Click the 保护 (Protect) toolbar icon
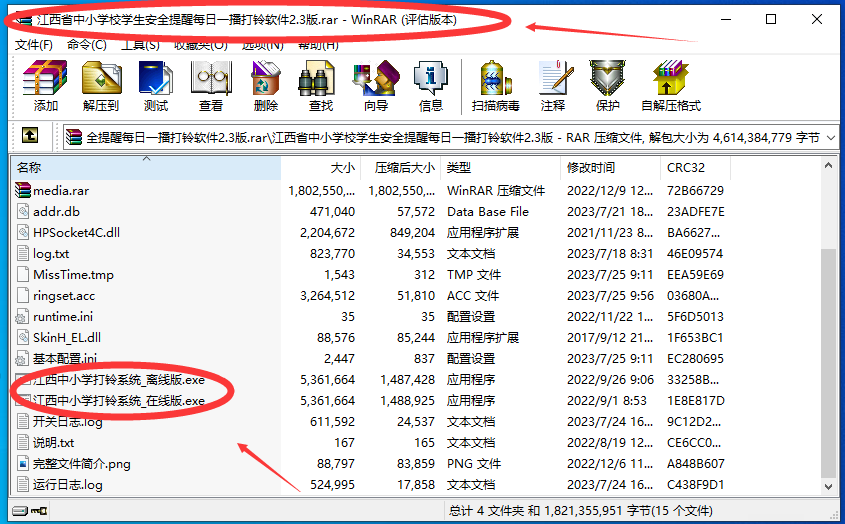This screenshot has width=845, height=524. [607, 79]
